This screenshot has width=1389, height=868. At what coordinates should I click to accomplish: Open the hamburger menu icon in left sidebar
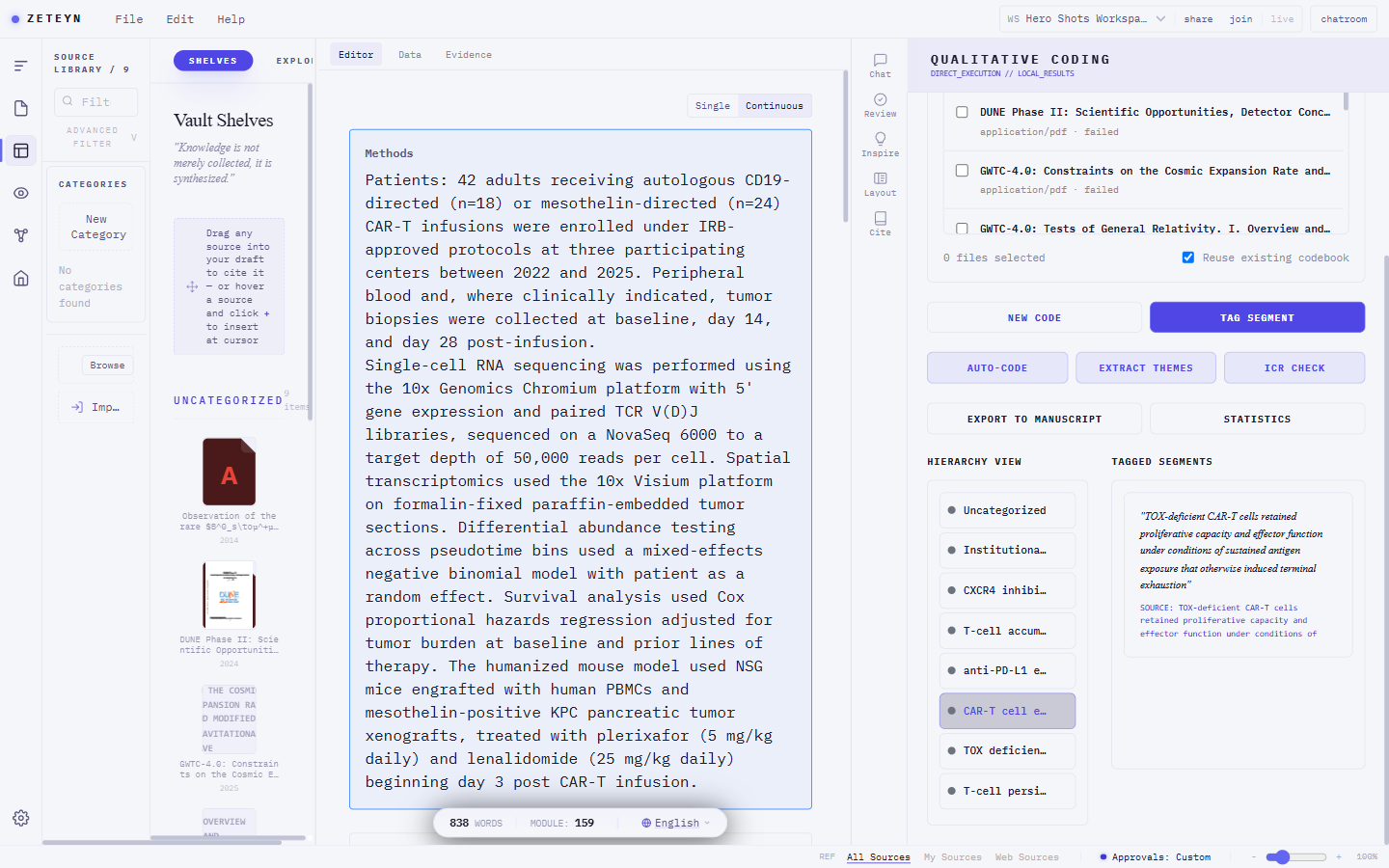20,66
